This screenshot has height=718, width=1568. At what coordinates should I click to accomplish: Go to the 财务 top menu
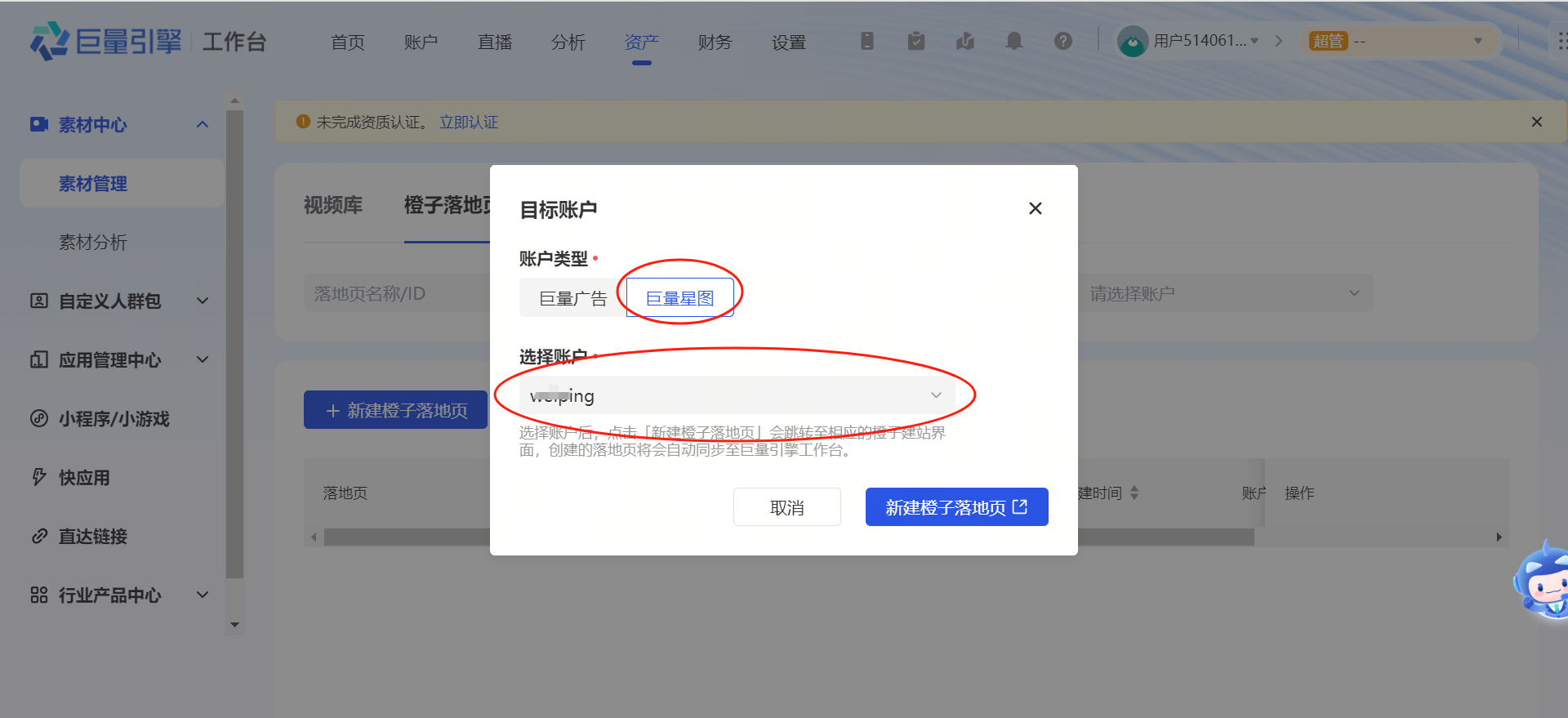pyautogui.click(x=715, y=42)
